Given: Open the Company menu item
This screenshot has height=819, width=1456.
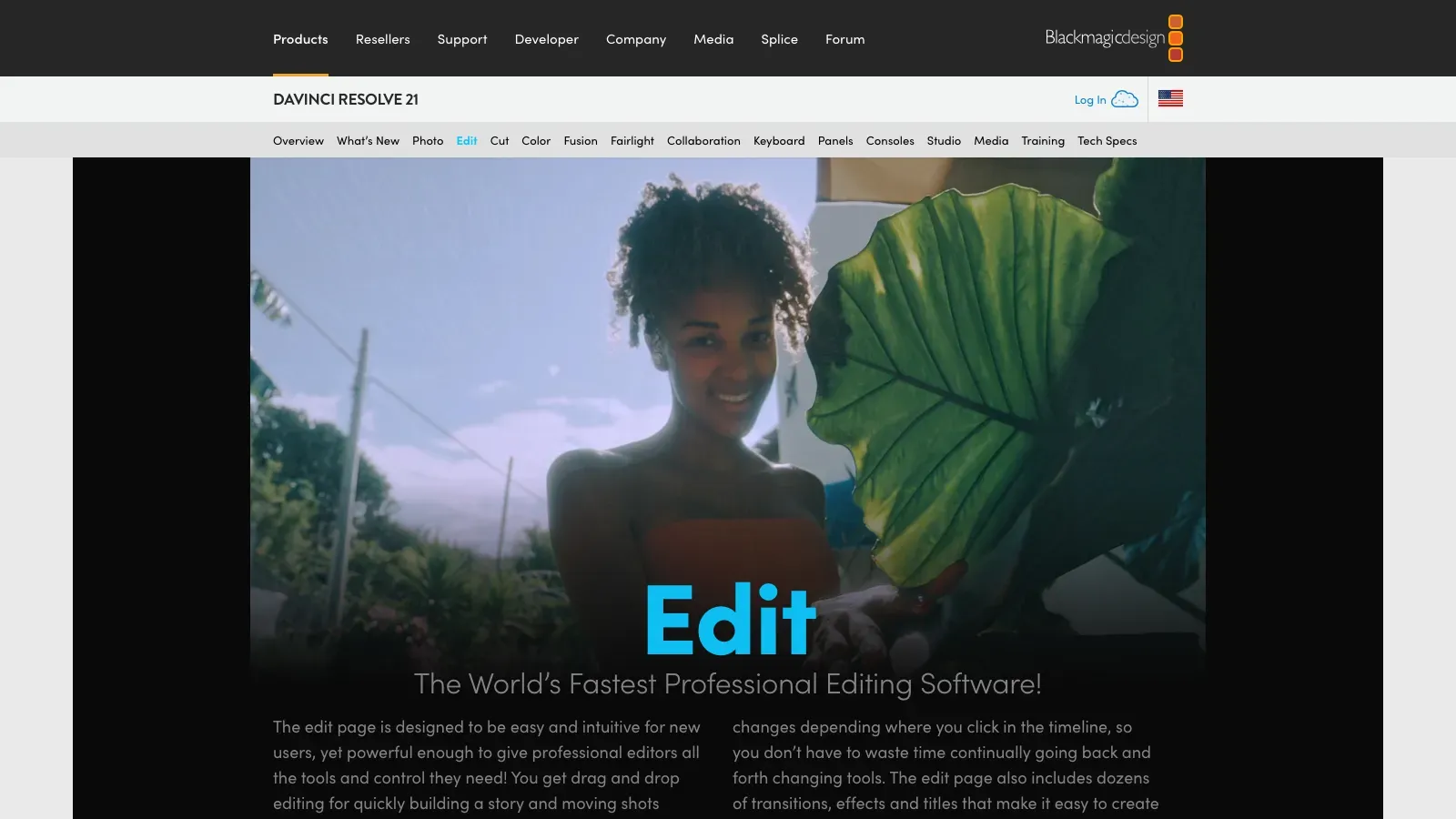Looking at the screenshot, I should 636,39.
